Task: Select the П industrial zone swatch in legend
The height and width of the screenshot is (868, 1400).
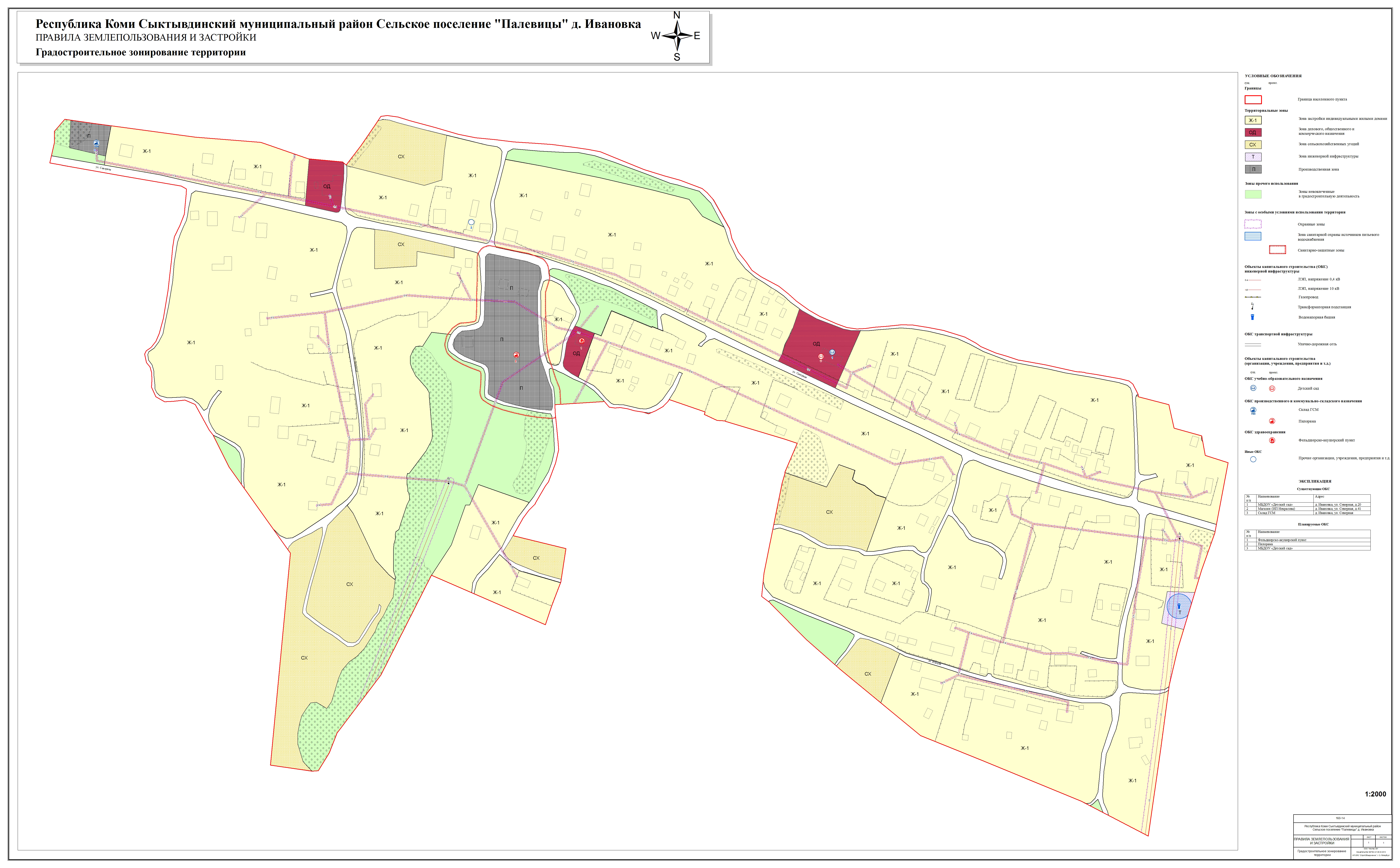Action: [1253, 169]
